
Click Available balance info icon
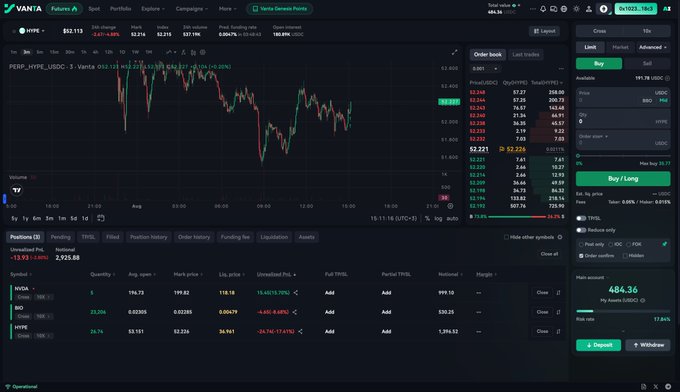tap(667, 78)
